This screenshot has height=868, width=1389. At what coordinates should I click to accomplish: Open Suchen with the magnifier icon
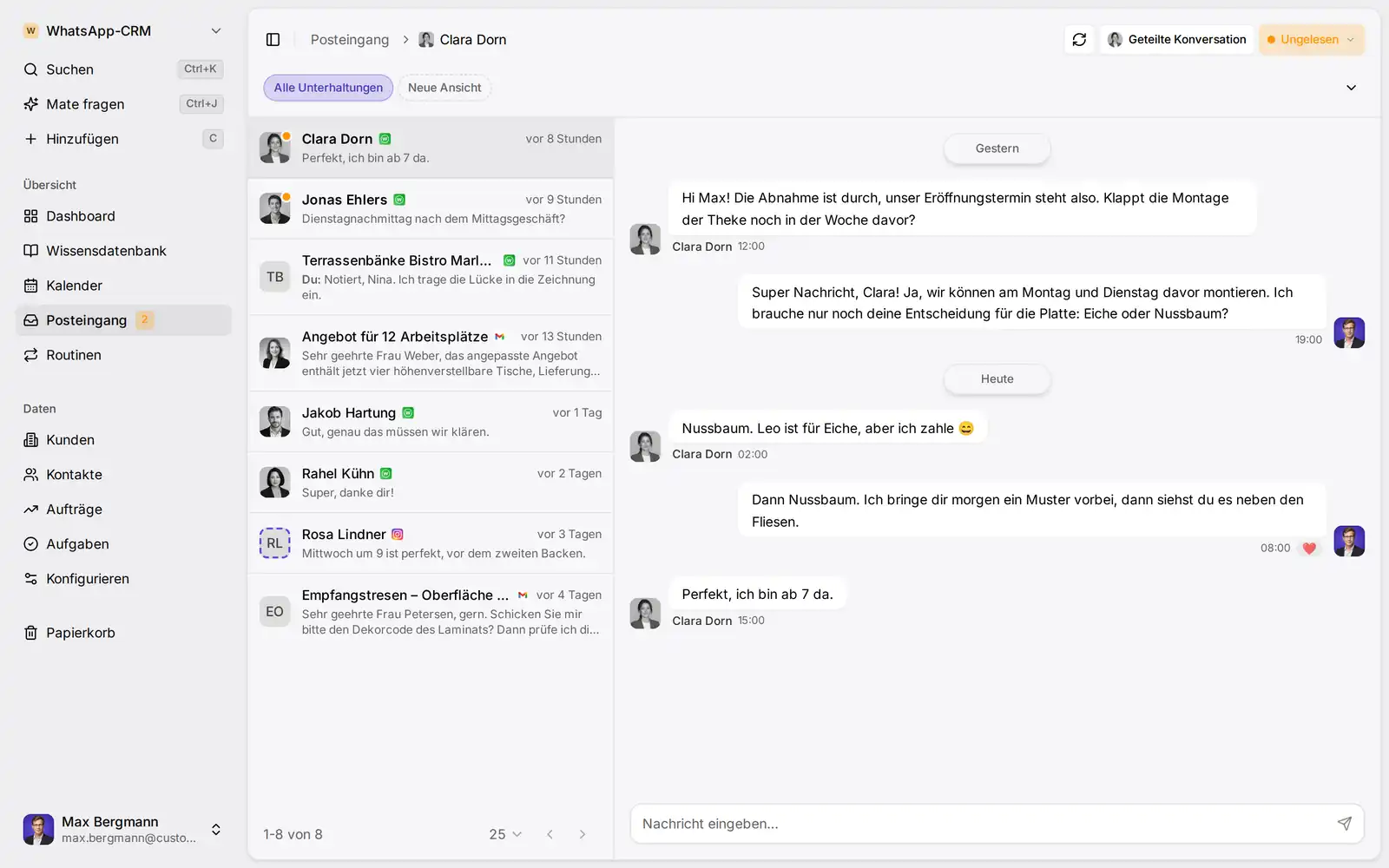(x=122, y=69)
